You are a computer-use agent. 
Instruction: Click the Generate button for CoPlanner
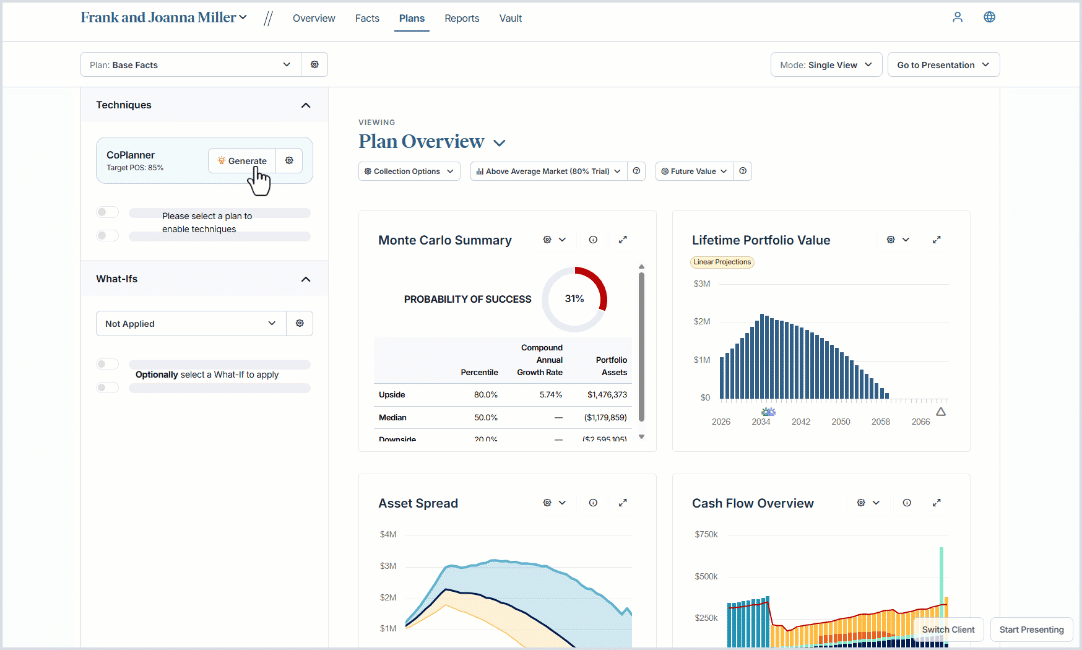point(241,160)
